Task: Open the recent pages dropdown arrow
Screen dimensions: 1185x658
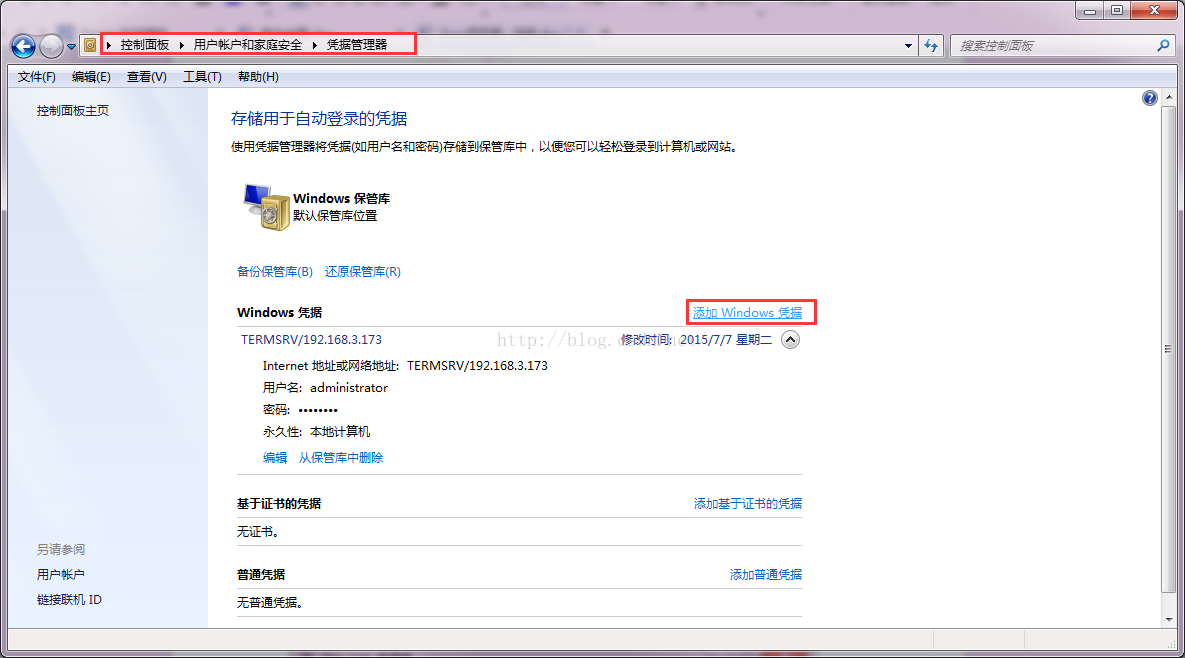Action: click(x=71, y=47)
